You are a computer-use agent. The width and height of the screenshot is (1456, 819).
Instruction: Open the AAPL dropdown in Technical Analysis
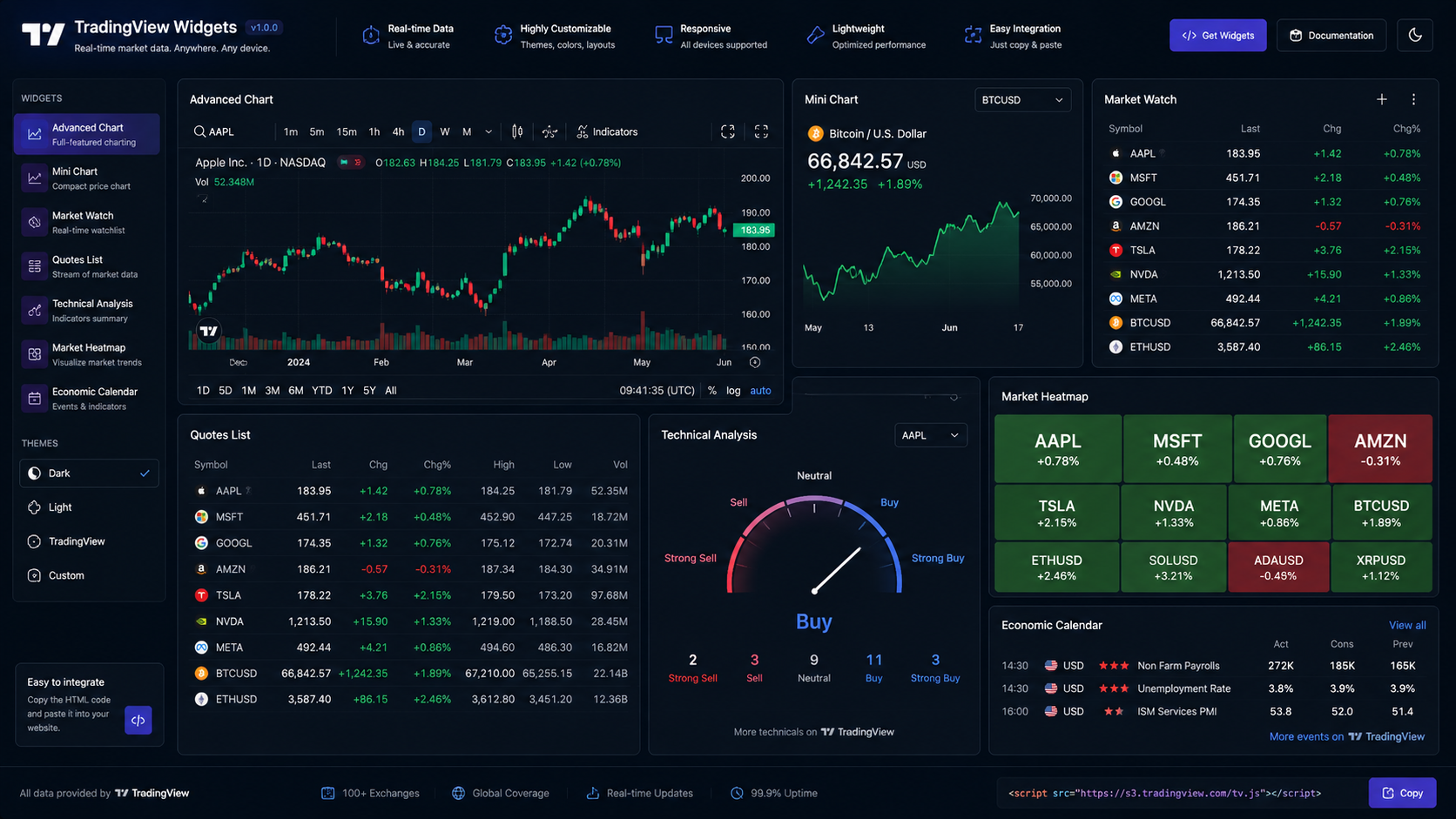930,435
